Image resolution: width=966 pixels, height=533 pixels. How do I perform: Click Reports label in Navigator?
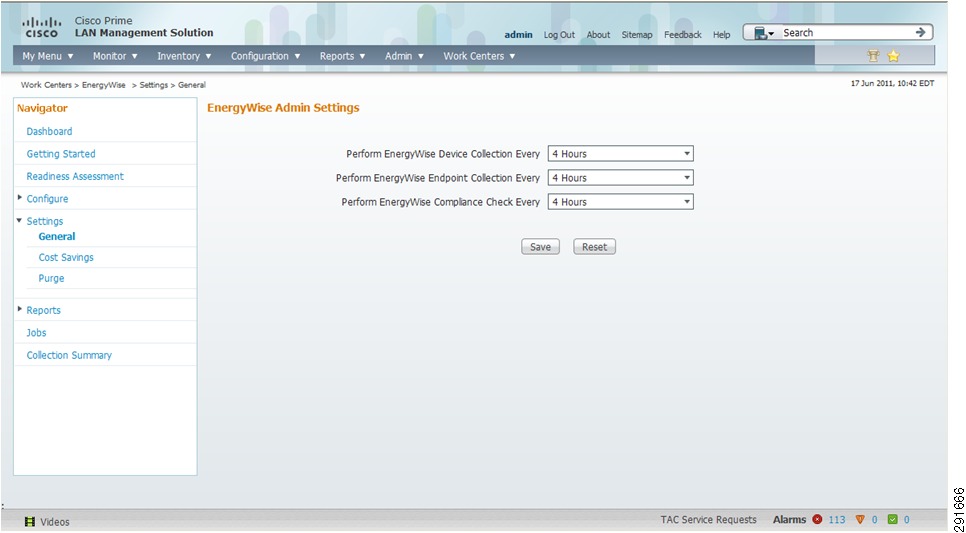43,310
